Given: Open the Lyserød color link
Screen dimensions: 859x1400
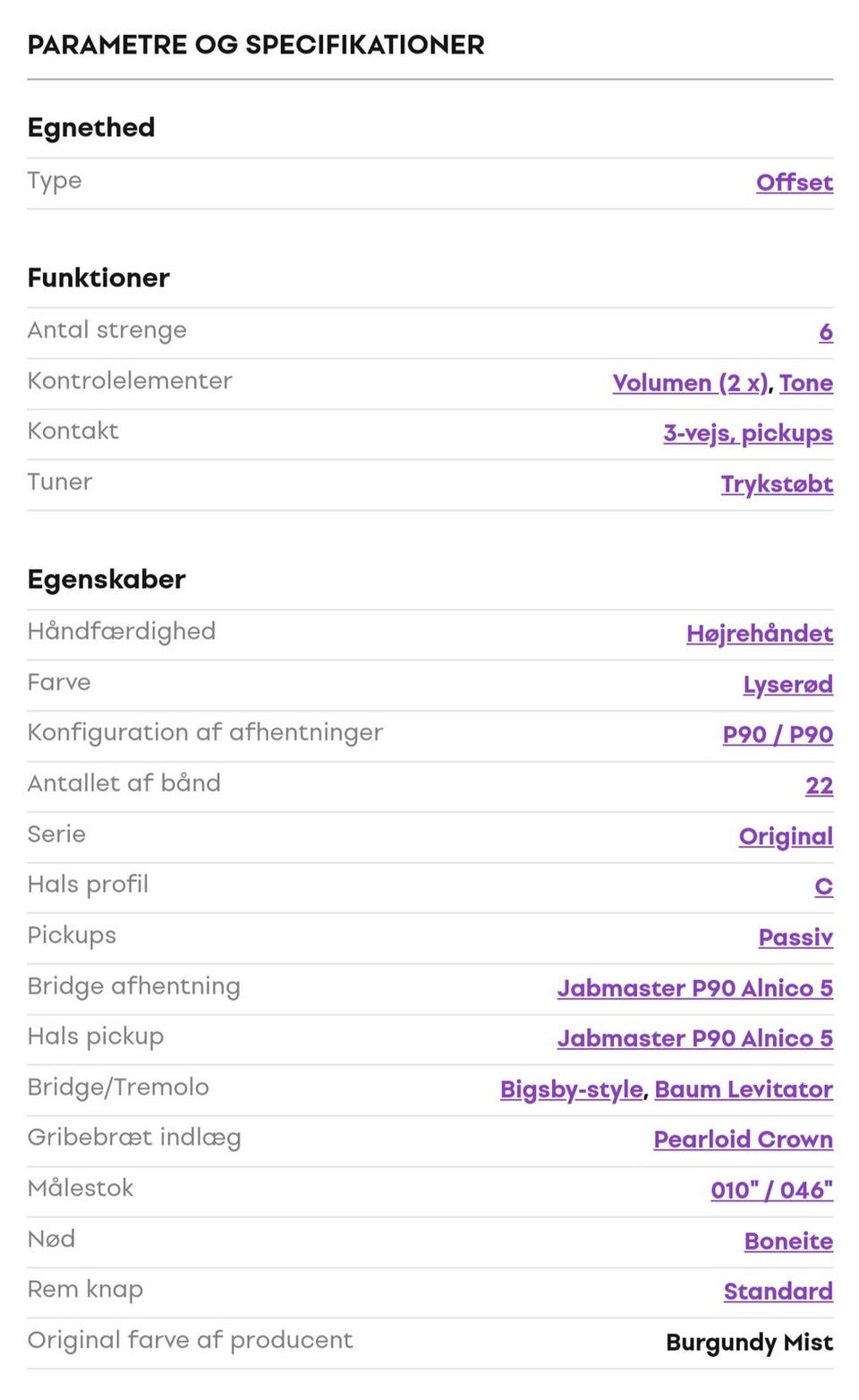Looking at the screenshot, I should [x=787, y=685].
